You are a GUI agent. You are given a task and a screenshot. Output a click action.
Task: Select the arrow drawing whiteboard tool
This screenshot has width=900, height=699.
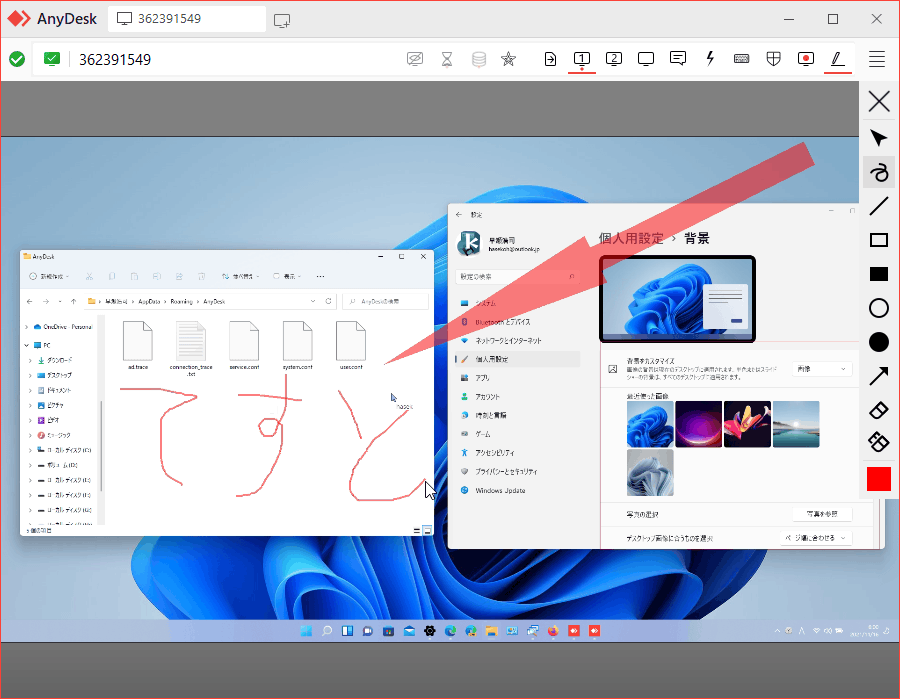click(879, 376)
